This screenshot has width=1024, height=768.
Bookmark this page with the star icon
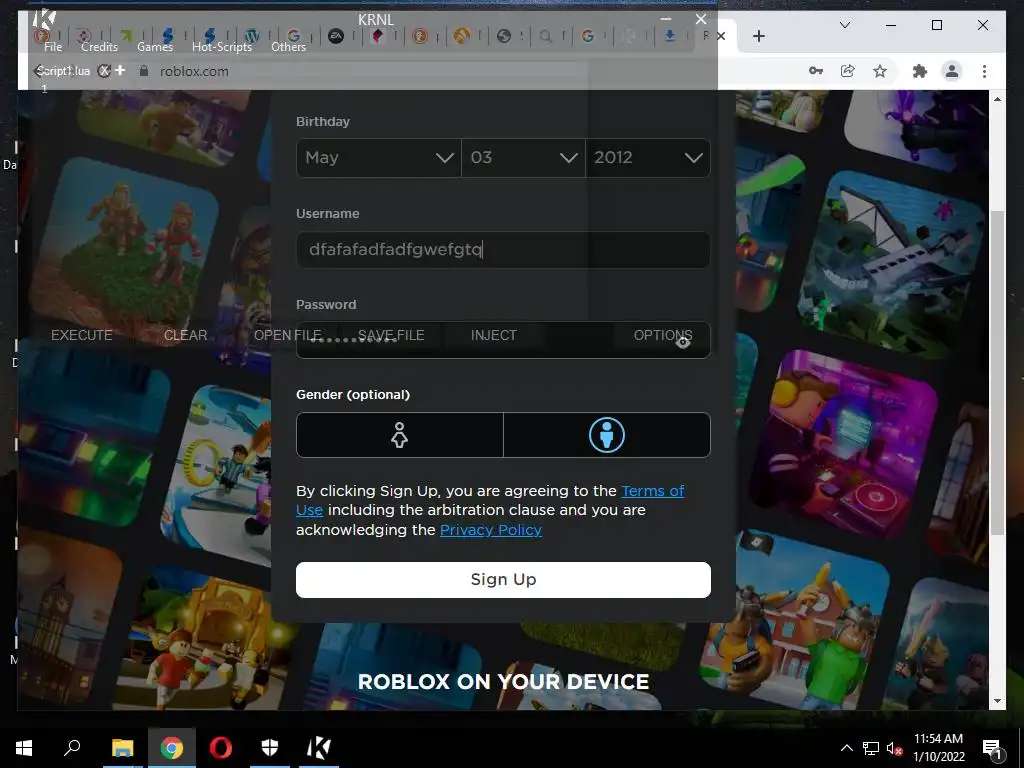tap(880, 71)
